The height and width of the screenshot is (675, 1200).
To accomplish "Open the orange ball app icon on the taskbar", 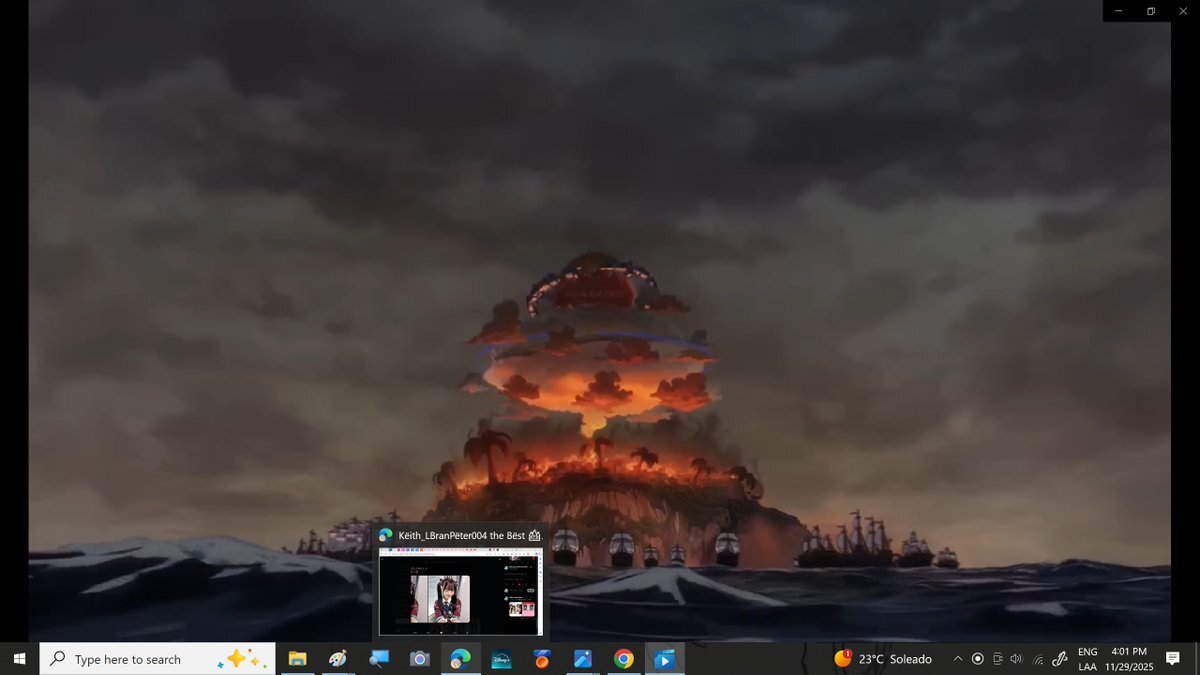I will [542, 659].
